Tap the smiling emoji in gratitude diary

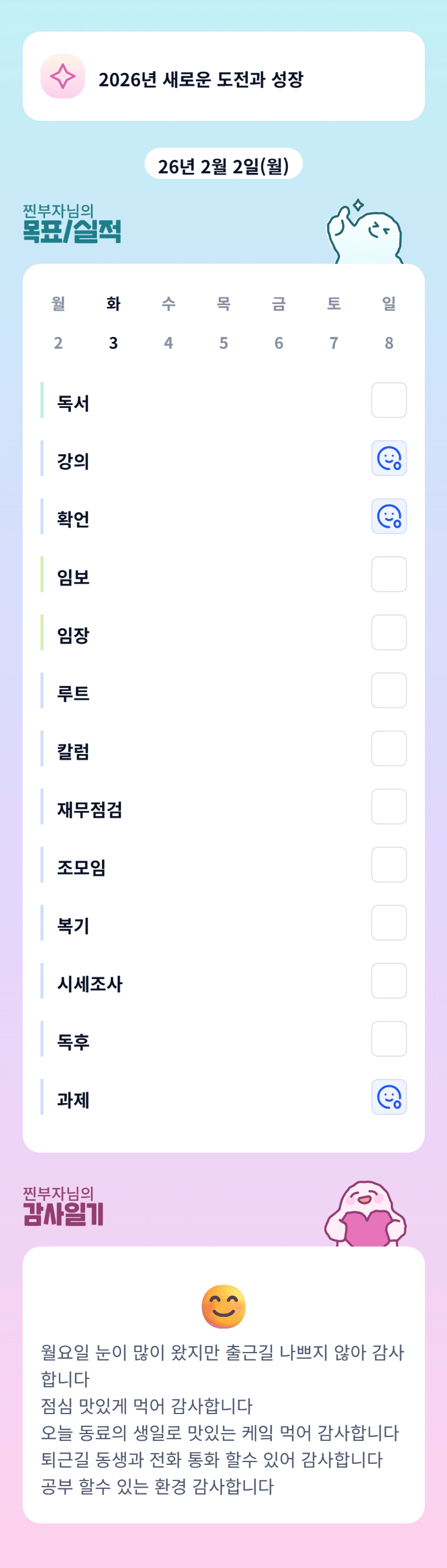pyautogui.click(x=224, y=1306)
